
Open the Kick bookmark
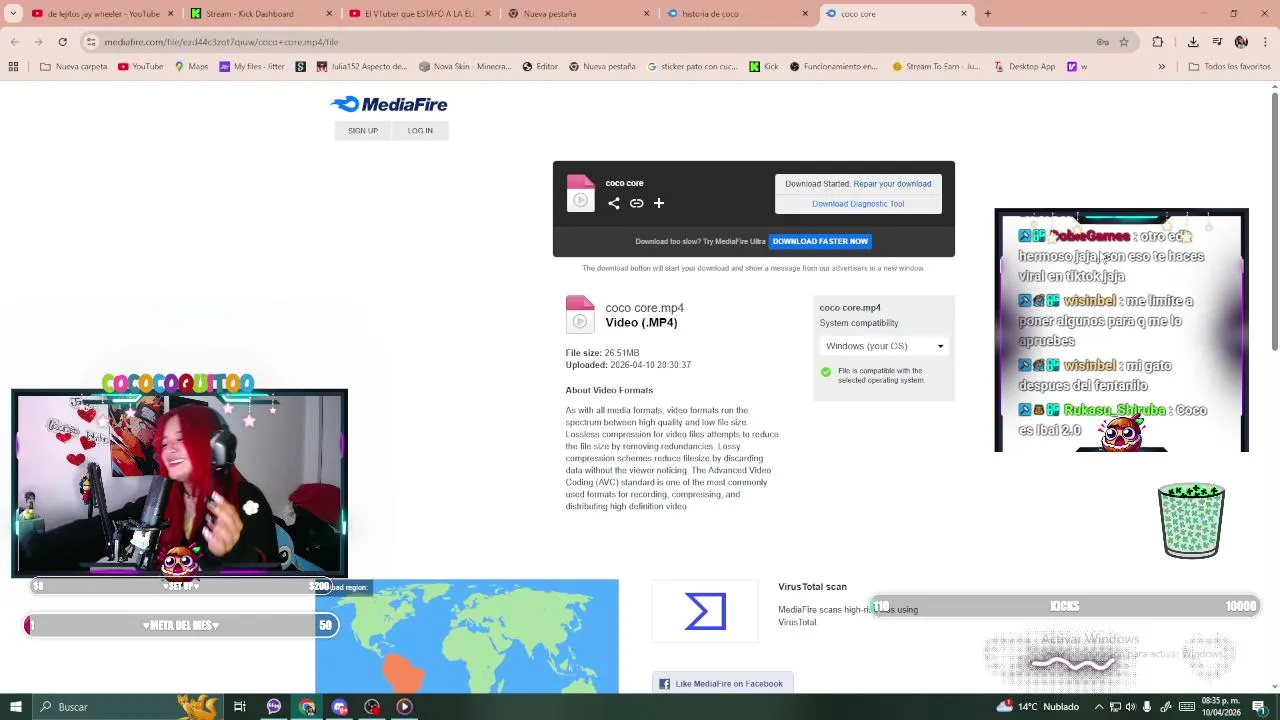click(x=764, y=67)
